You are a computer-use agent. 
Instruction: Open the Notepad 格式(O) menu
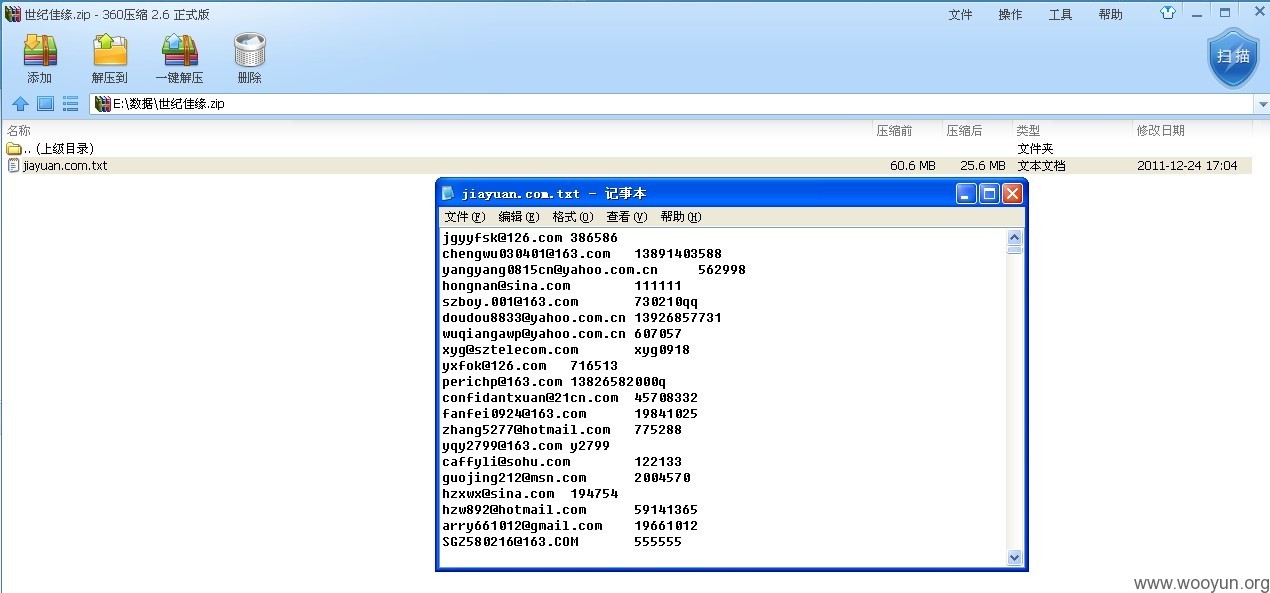point(573,217)
